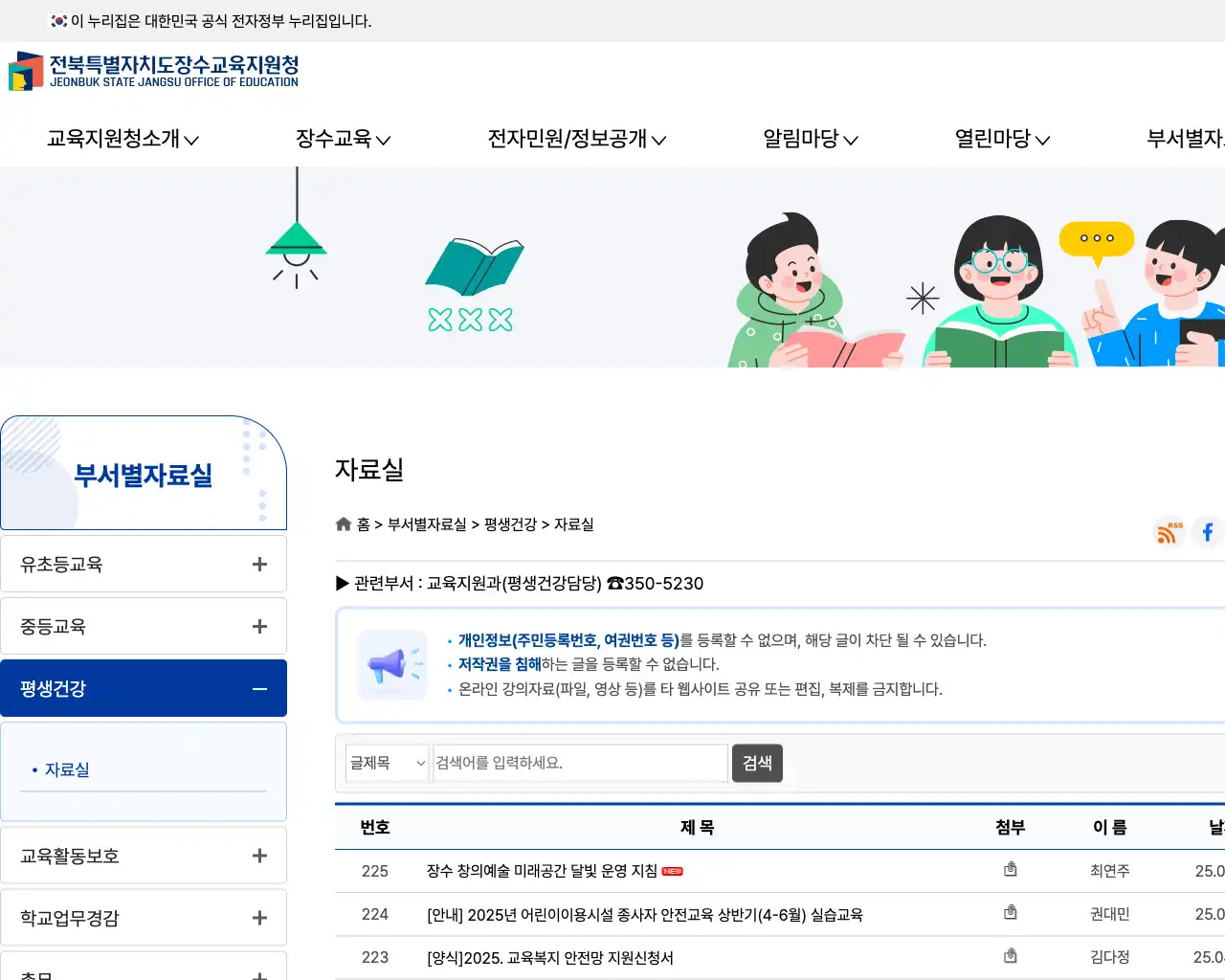Screen dimensions: 1225x980
Task: Click the NEW badge beside post 225
Action: point(672,871)
